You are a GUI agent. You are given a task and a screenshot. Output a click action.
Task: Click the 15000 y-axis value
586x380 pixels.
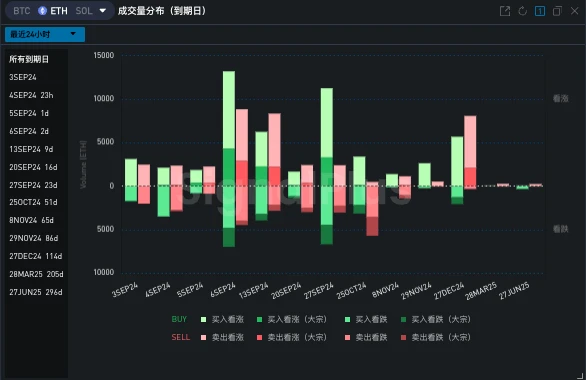point(104,55)
